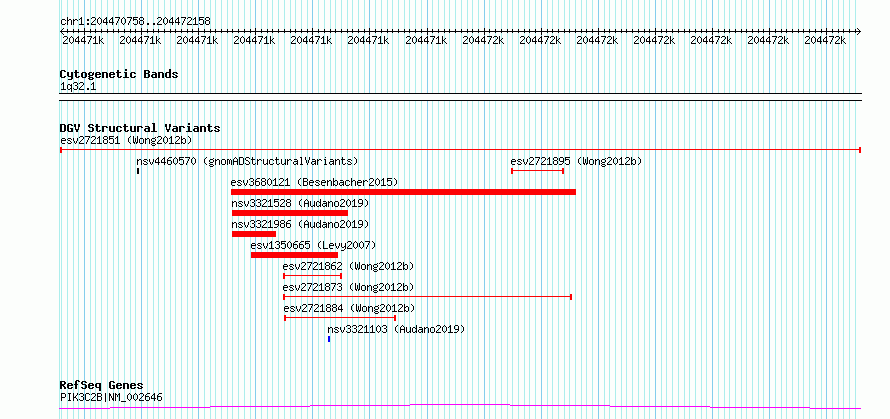Click the black 1q32.1 cytogenetic band bar
Image resolution: width=890 pixels, height=419 pixels.
(x=460, y=97)
